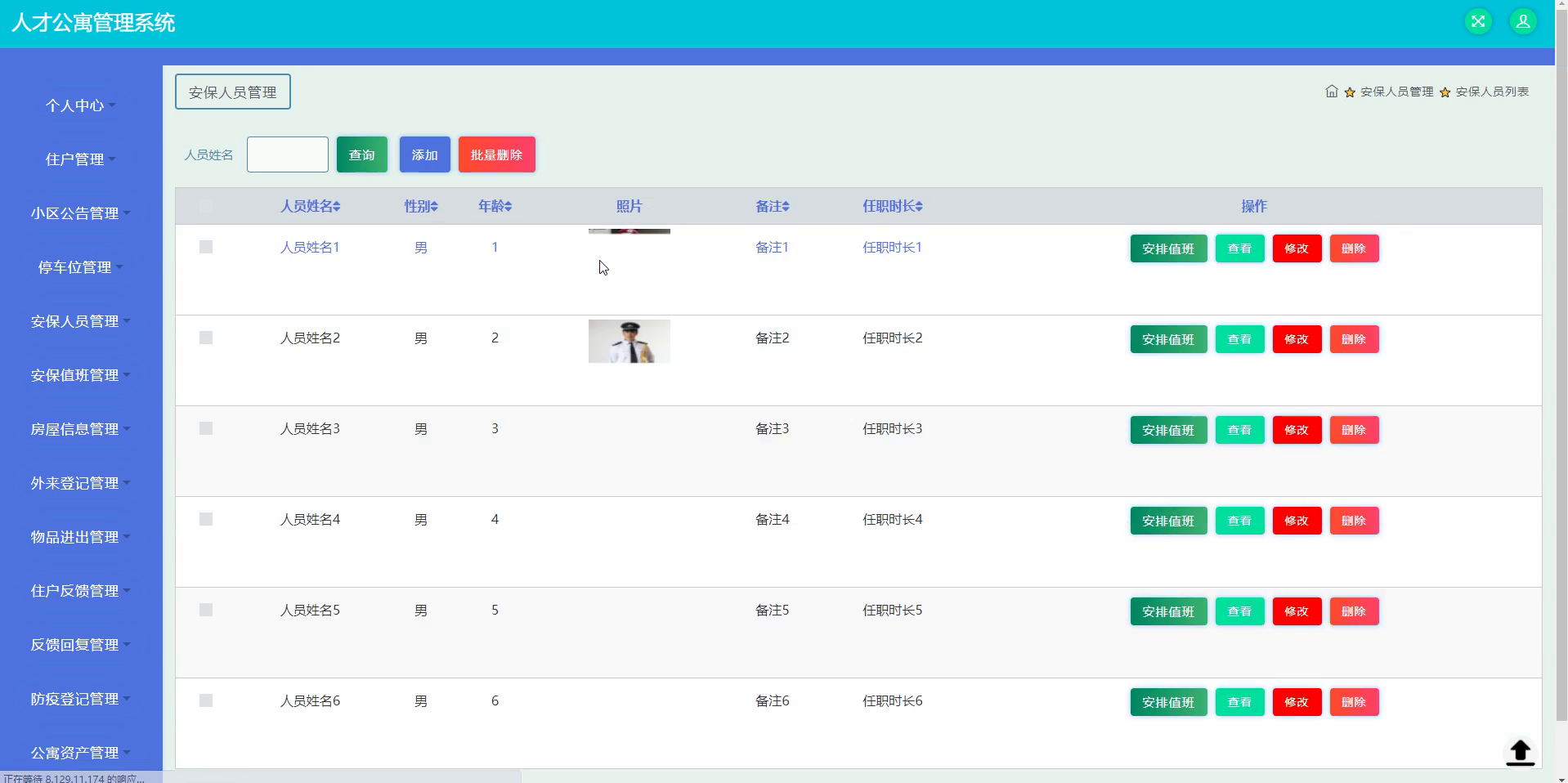Check the row checkbox for 人员姓名4

(206, 519)
